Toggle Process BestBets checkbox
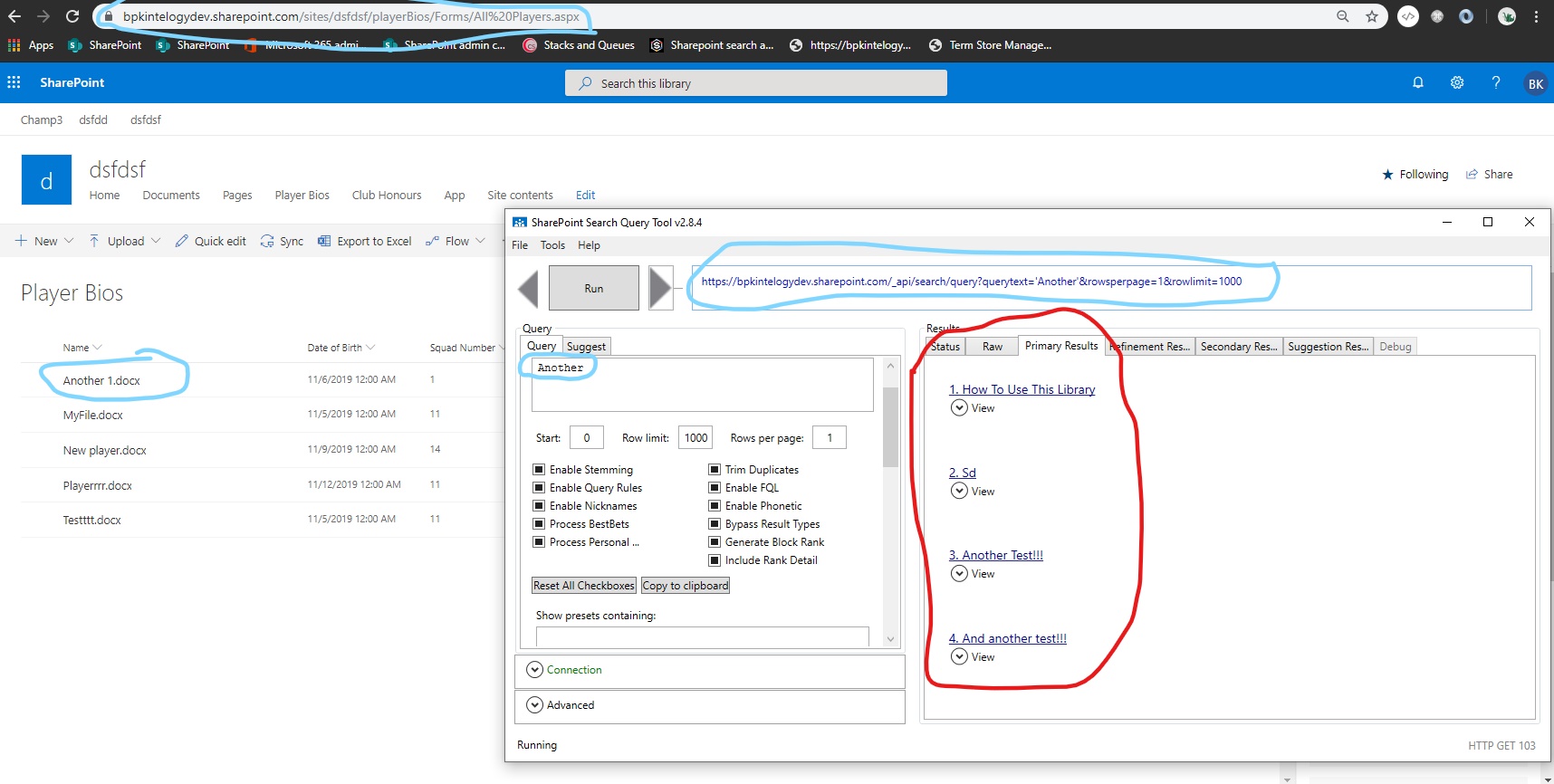Image resolution: width=1554 pixels, height=784 pixels. (x=539, y=524)
